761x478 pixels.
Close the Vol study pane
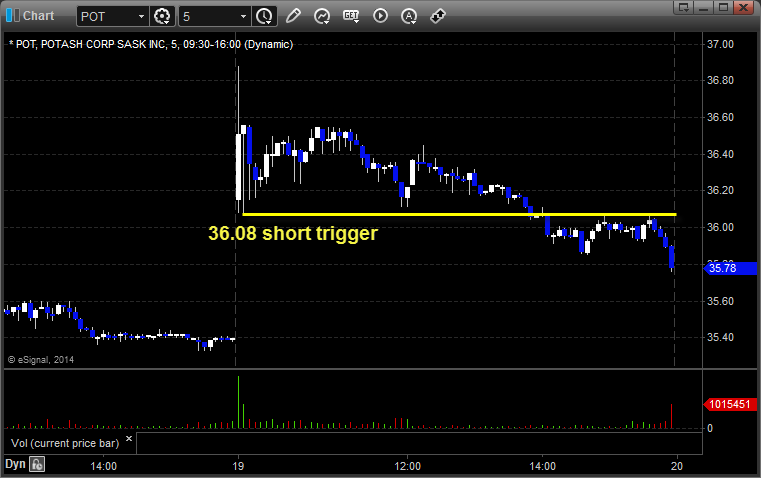coord(129,439)
